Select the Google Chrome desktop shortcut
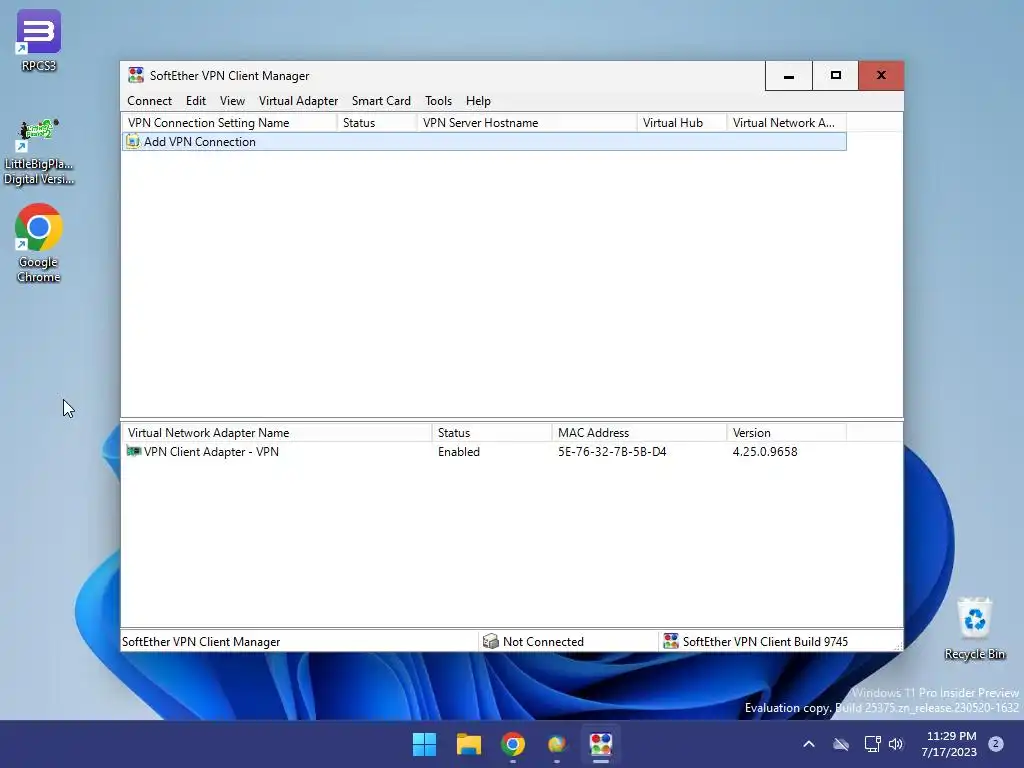 point(39,244)
